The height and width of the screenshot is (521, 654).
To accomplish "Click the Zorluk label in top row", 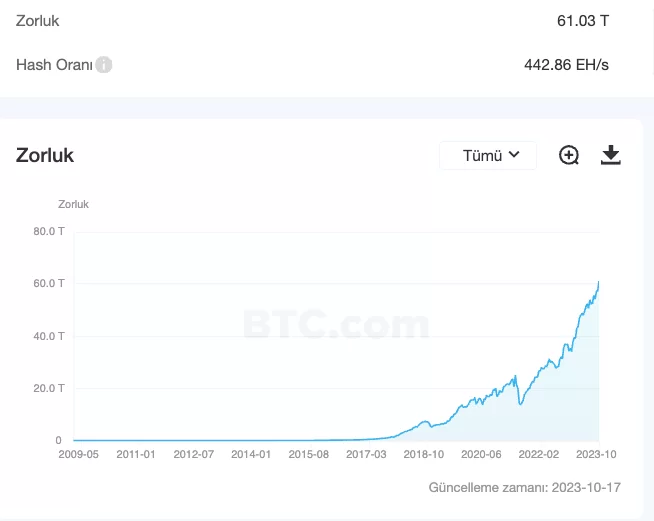I will point(38,20).
